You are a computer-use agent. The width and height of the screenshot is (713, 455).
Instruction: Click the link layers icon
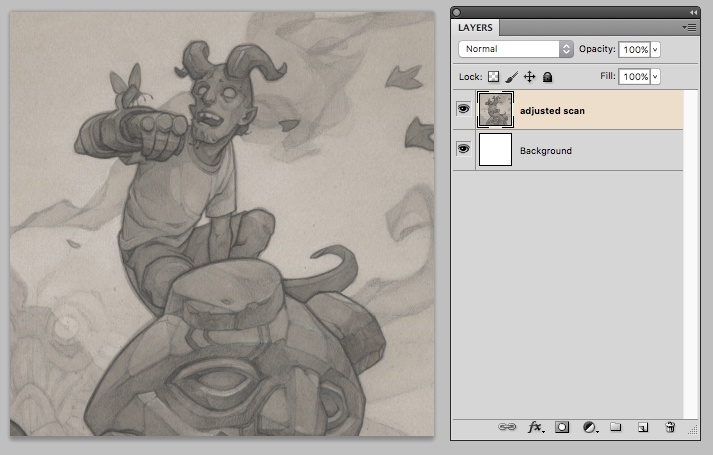tap(507, 427)
